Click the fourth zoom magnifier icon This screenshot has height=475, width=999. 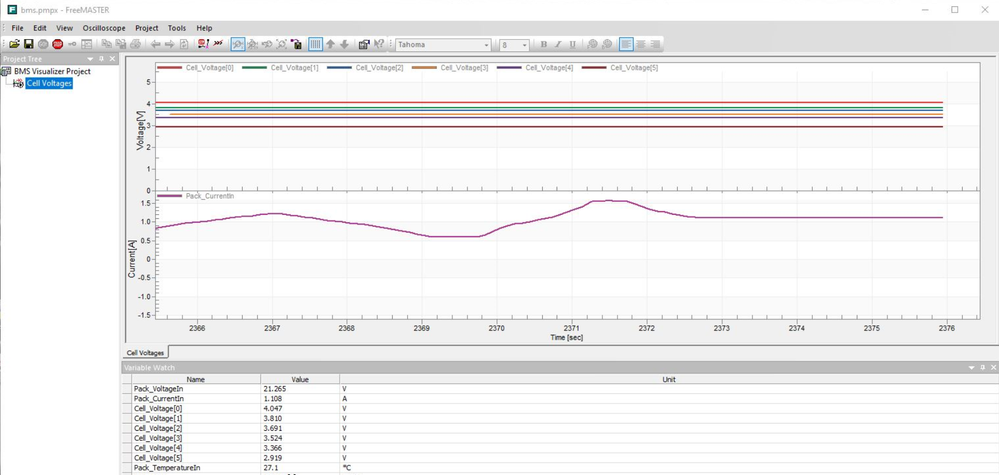click(x=281, y=45)
